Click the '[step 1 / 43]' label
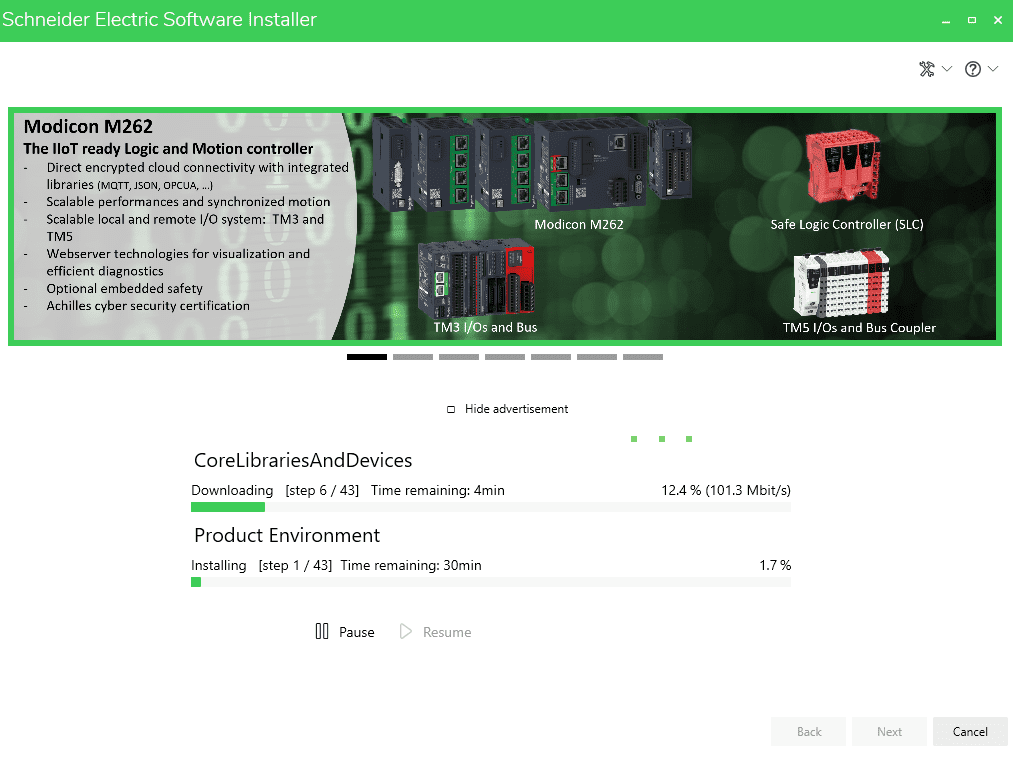The width and height of the screenshot is (1013, 760). tap(295, 565)
